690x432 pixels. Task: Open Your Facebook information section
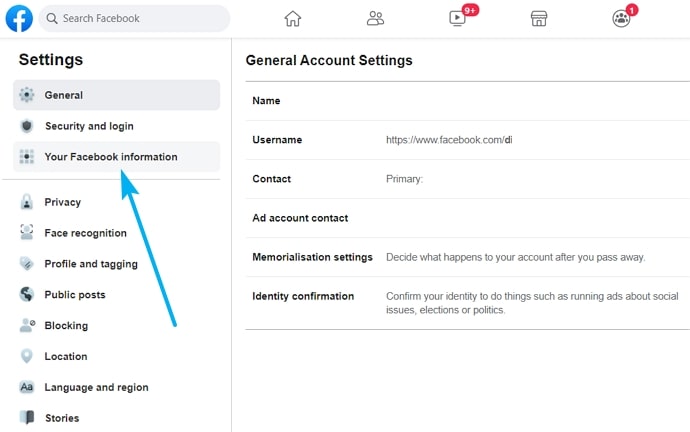117,157
